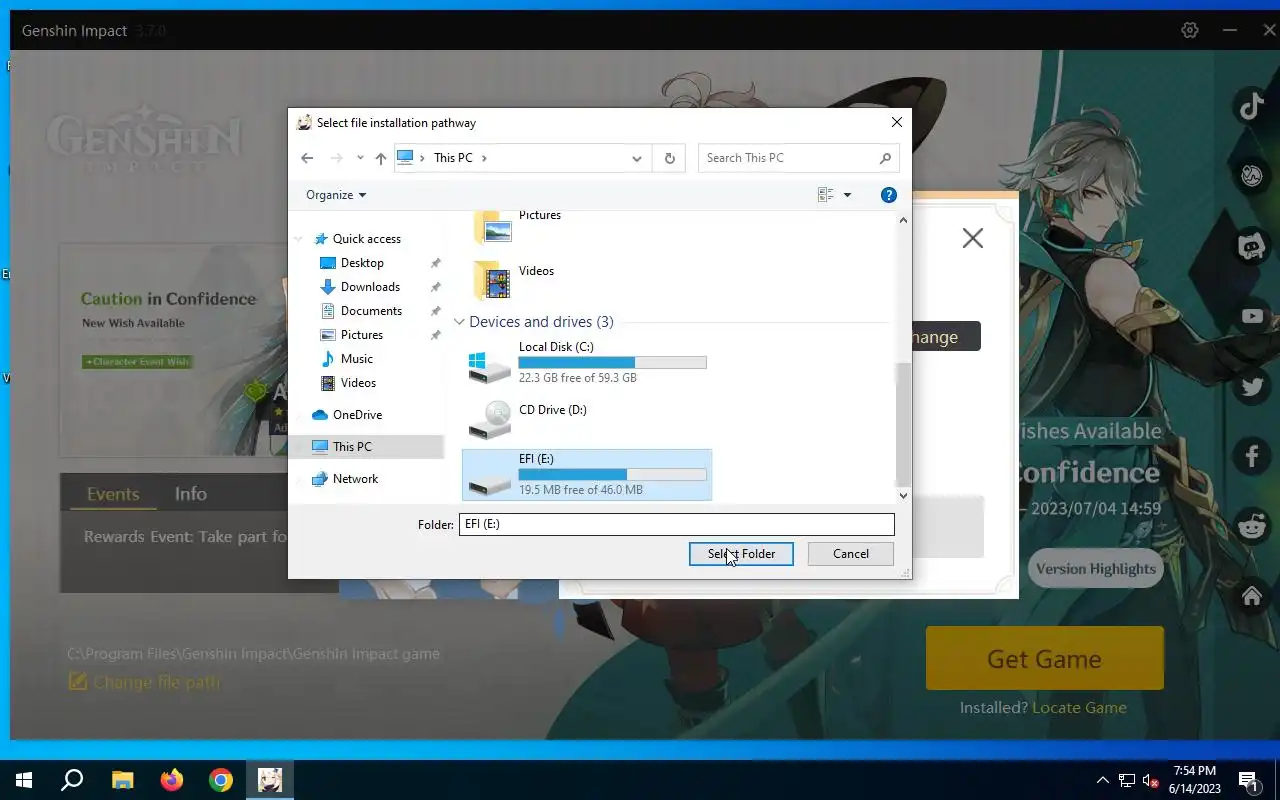
Task: Select Documents in navigation pane
Action: 371,311
